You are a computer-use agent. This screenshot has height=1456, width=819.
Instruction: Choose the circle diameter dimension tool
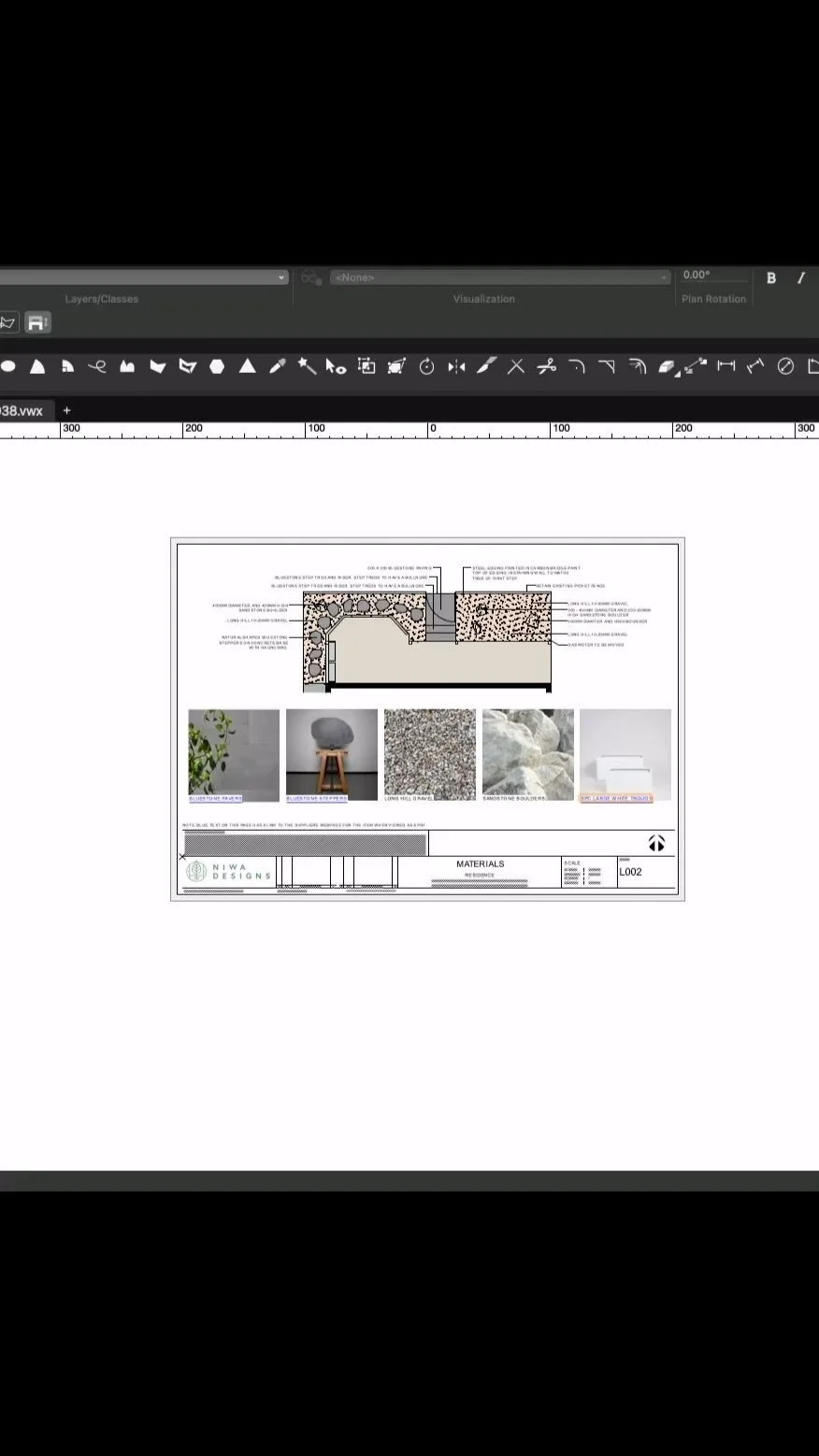pos(785,366)
